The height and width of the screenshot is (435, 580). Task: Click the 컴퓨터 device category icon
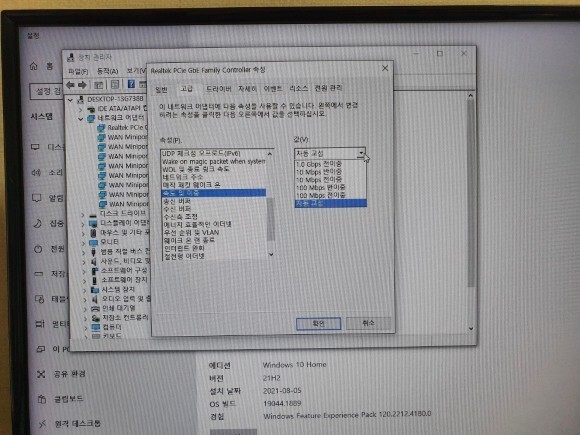point(96,327)
